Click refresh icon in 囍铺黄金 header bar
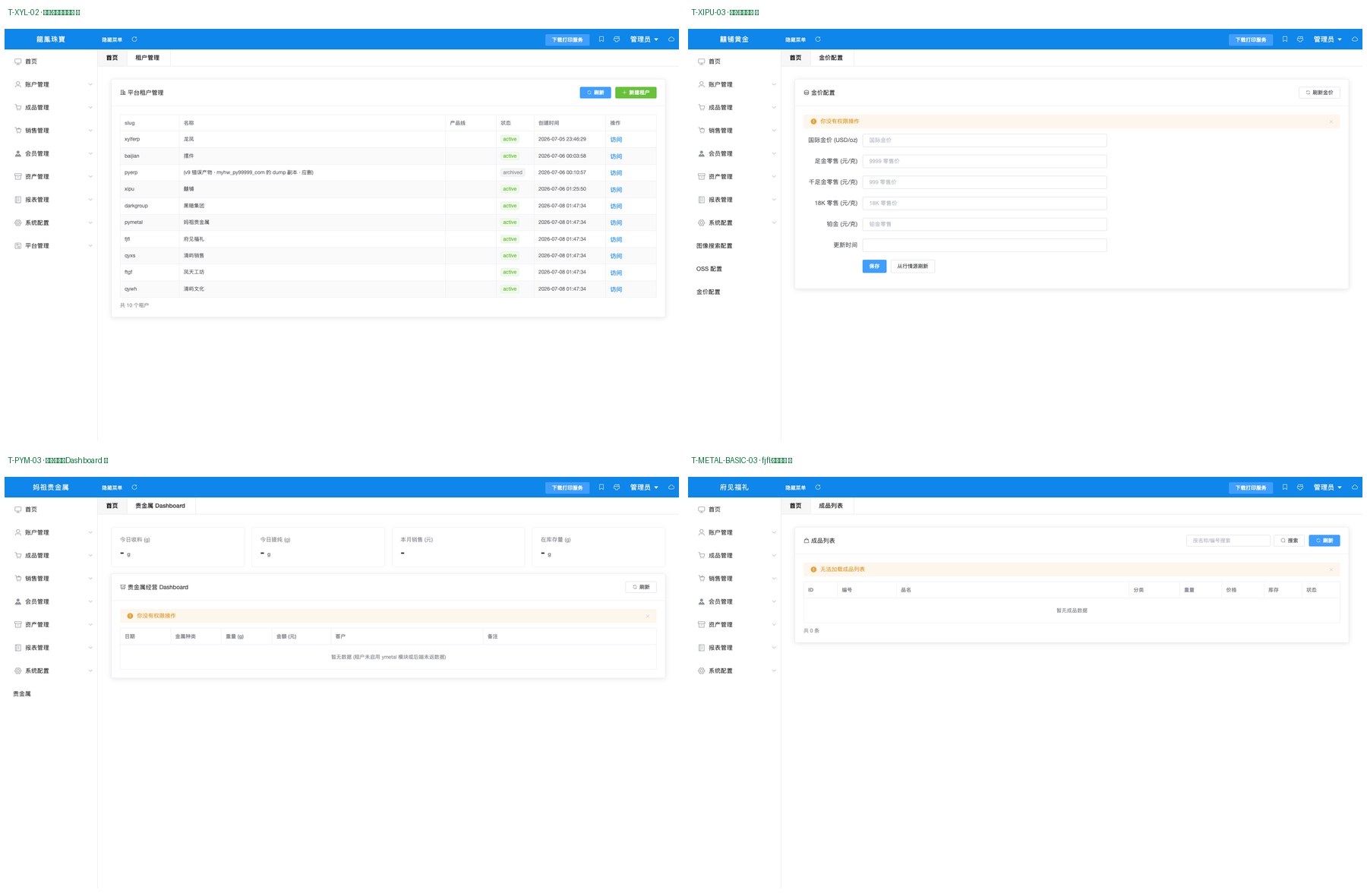Image resolution: width=1367 pixels, height=896 pixels. (818, 39)
